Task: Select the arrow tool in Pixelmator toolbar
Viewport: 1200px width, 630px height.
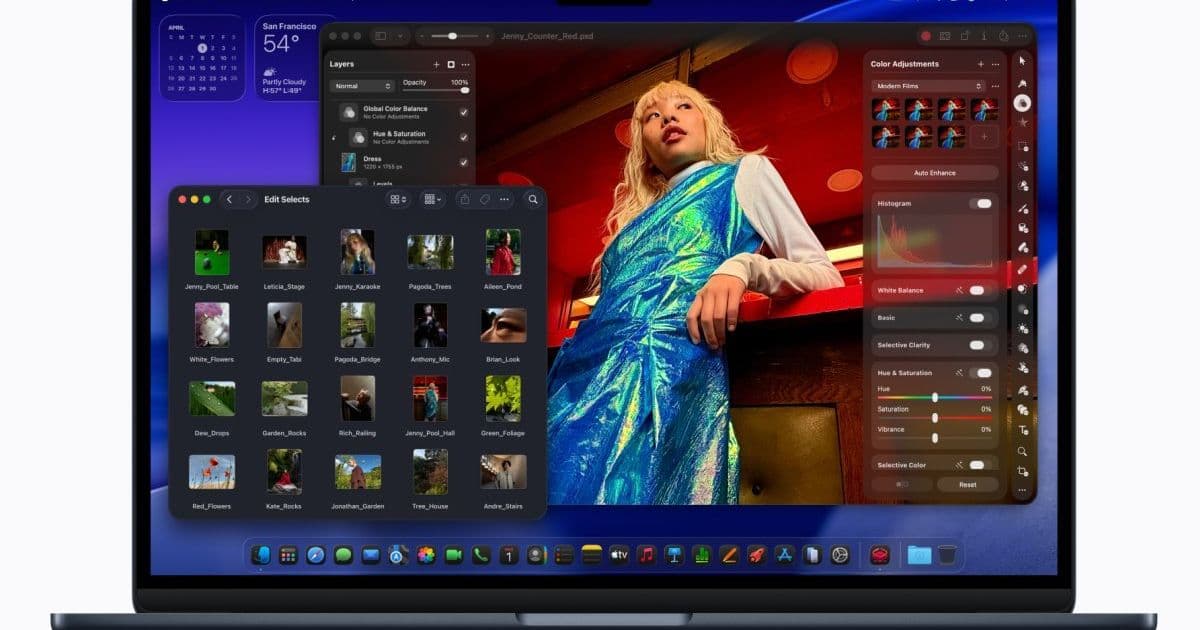Action: click(x=1022, y=61)
